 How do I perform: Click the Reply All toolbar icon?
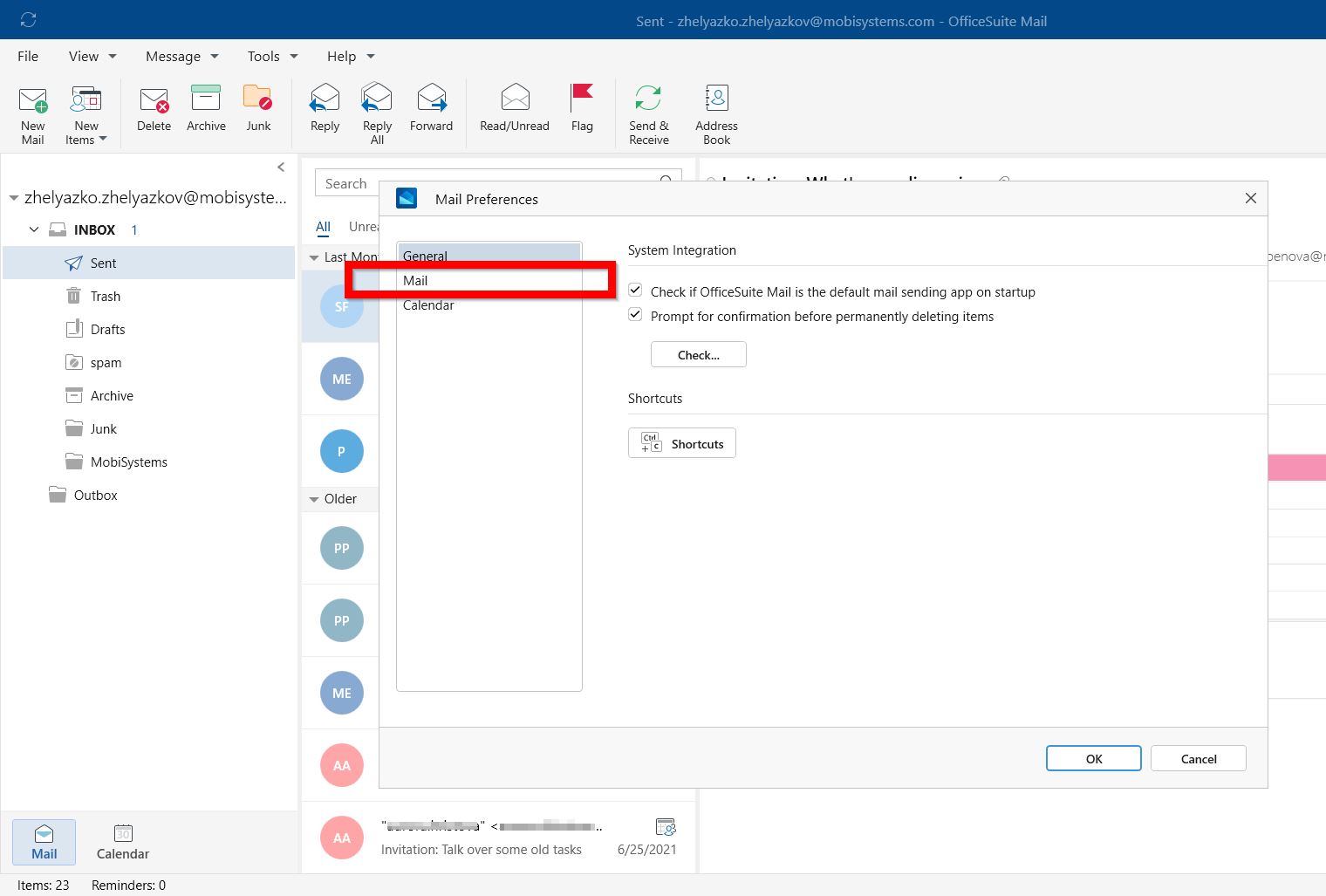click(x=377, y=98)
